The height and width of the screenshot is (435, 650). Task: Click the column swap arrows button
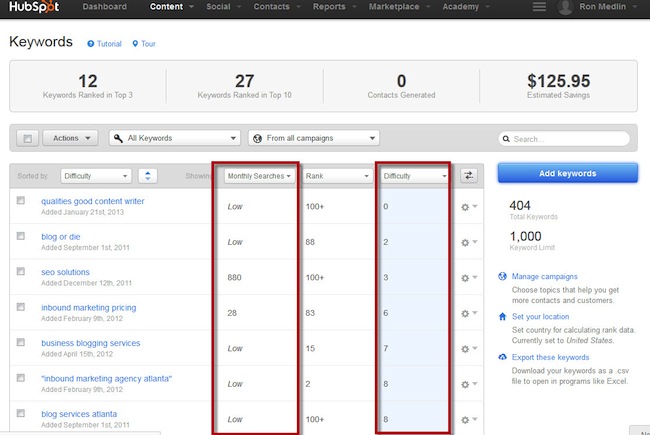pyautogui.click(x=469, y=175)
